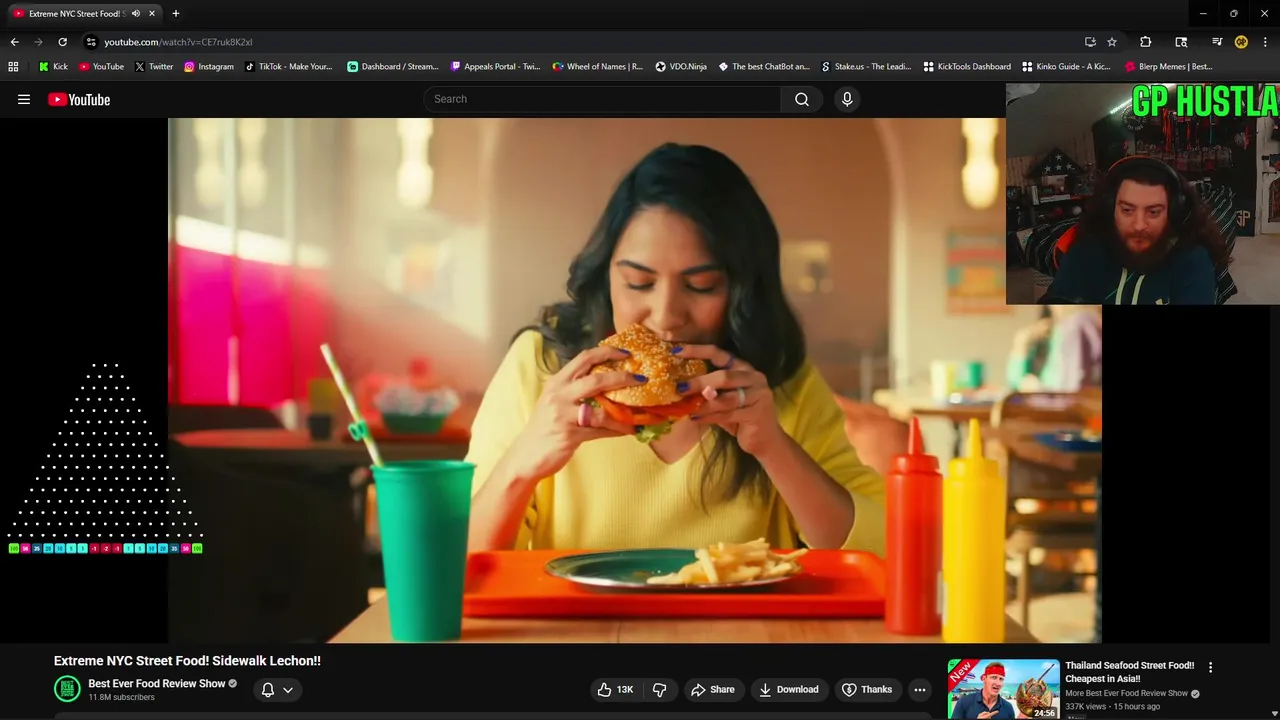Like the video with 13K likes
This screenshot has height=720, width=1280.
tap(615, 689)
